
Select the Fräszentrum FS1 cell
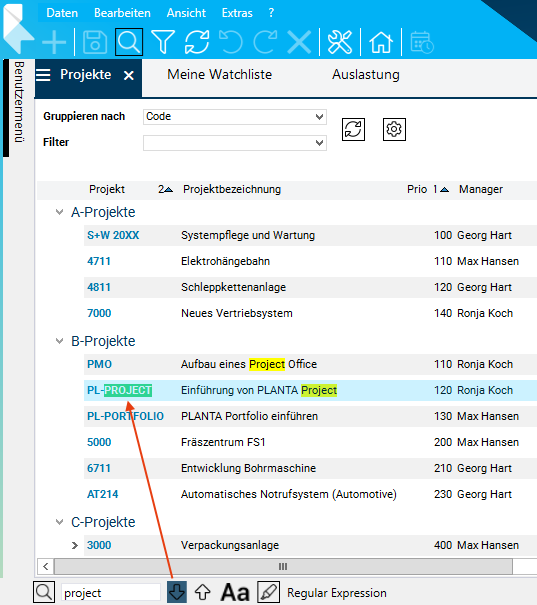pos(223,442)
